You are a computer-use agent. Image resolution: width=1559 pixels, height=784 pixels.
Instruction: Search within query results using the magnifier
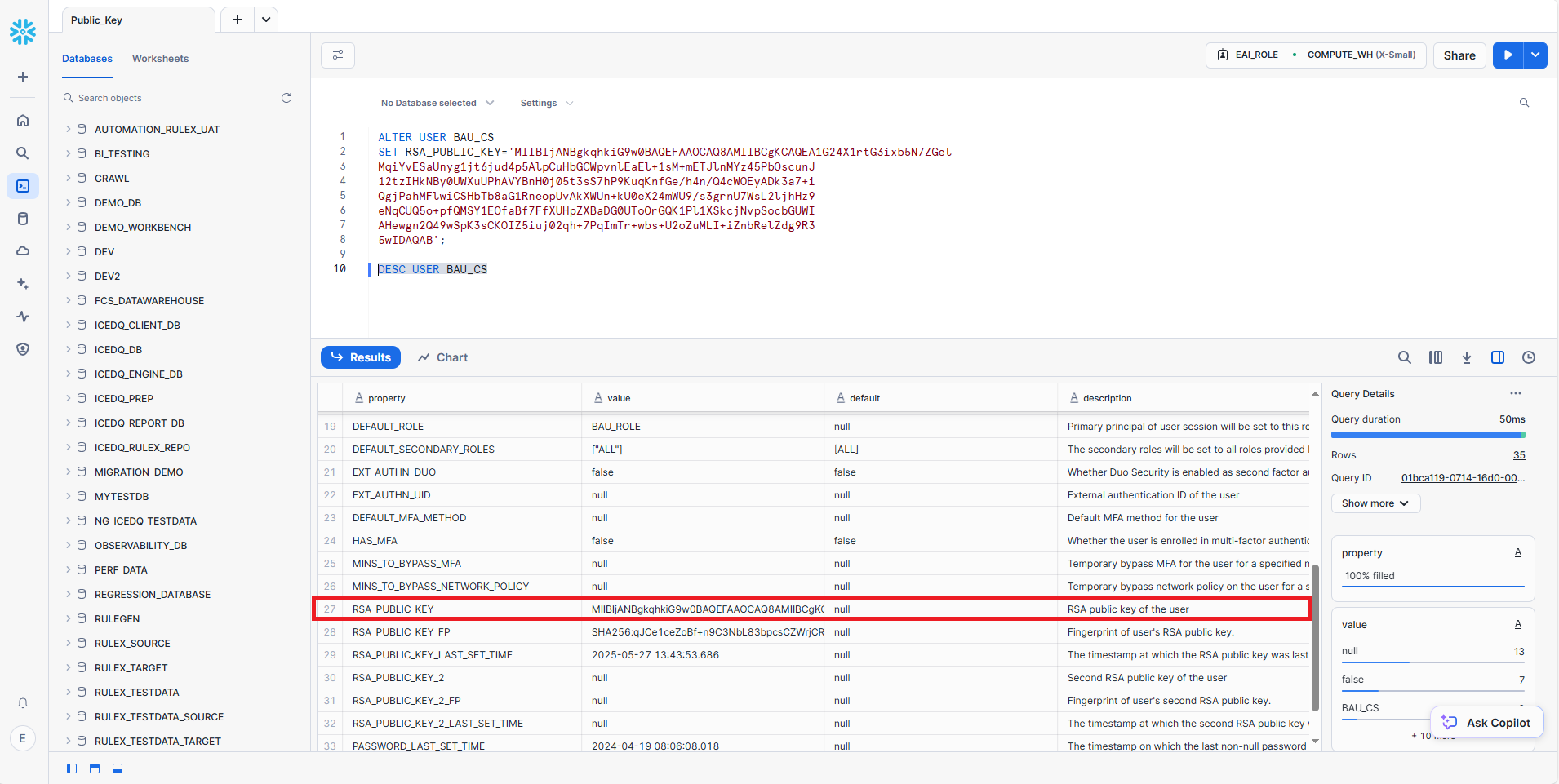(1404, 357)
